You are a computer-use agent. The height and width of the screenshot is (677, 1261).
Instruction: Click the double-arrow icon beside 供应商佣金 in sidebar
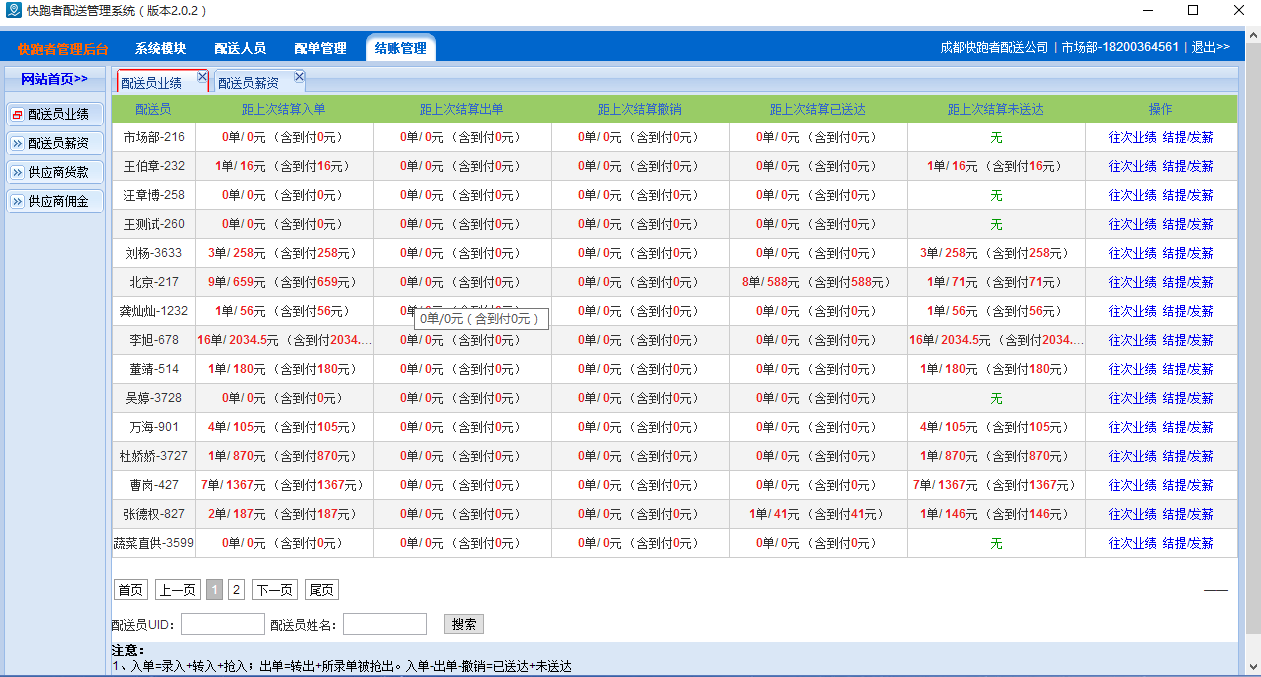tap(15, 200)
